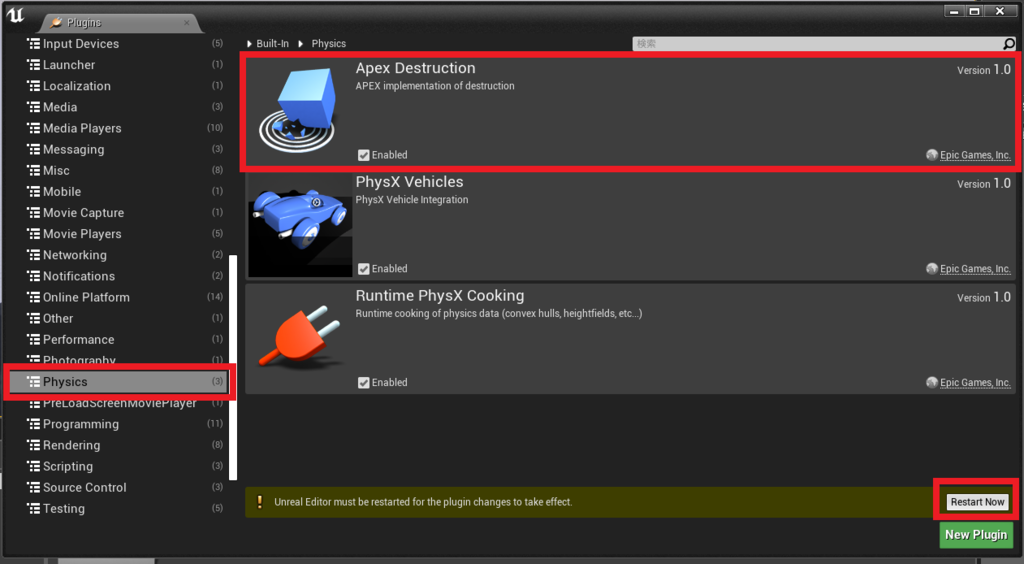Expand the Physics breadcrumb arrow
Screen dimensions: 1024x564
click(301, 44)
